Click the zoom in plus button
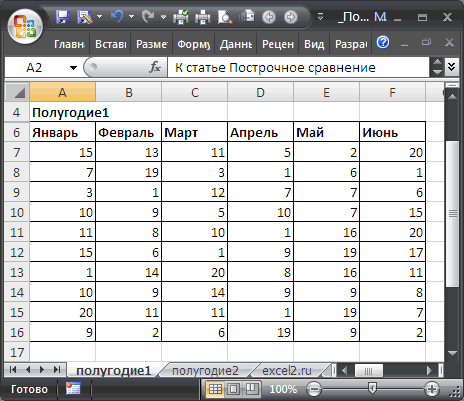This screenshot has width=464, height=401. pyautogui.click(x=432, y=389)
